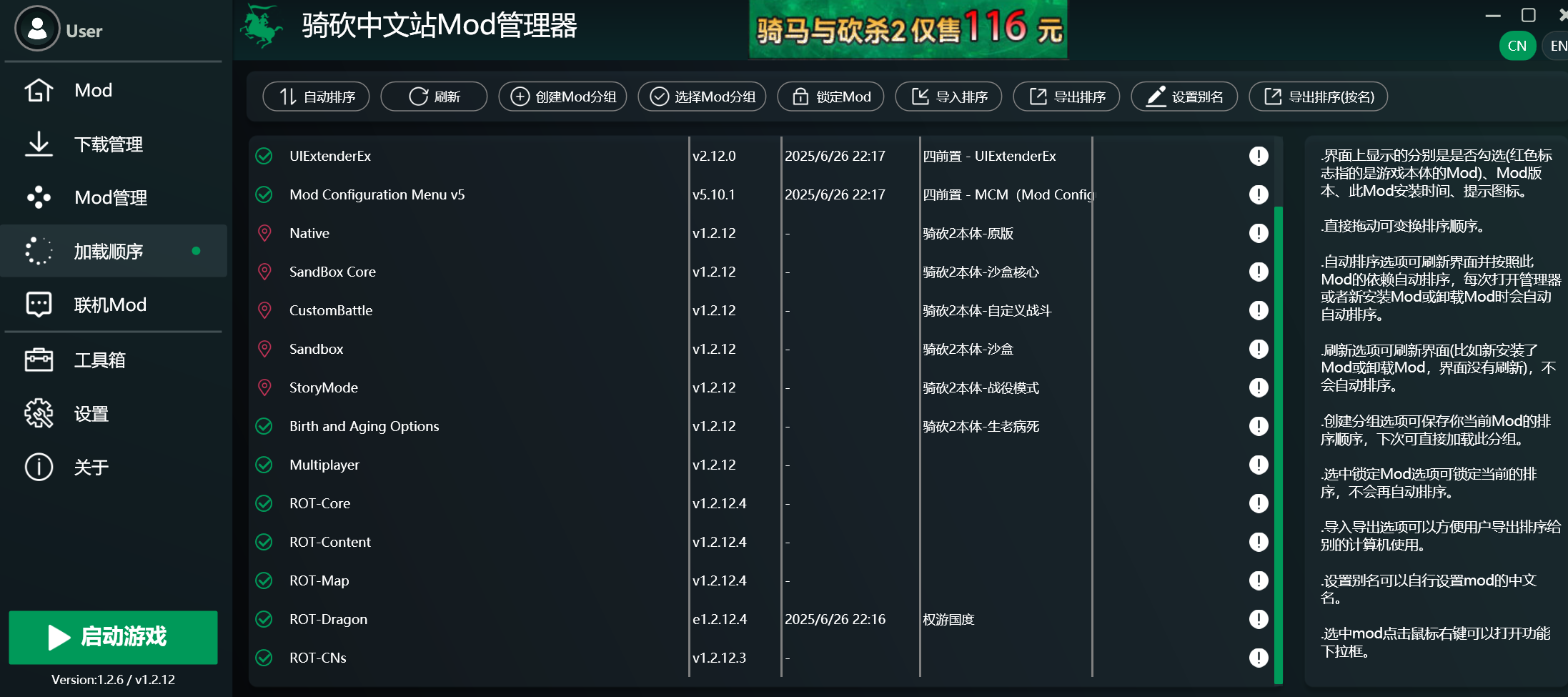Click info icon on Birth and Aging row
The width and height of the screenshot is (1568, 697).
click(1259, 426)
